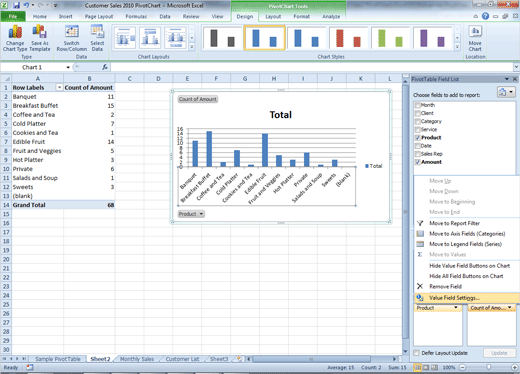
Task: Choose the black/gray chart style
Action: pyautogui.click(x=222, y=38)
